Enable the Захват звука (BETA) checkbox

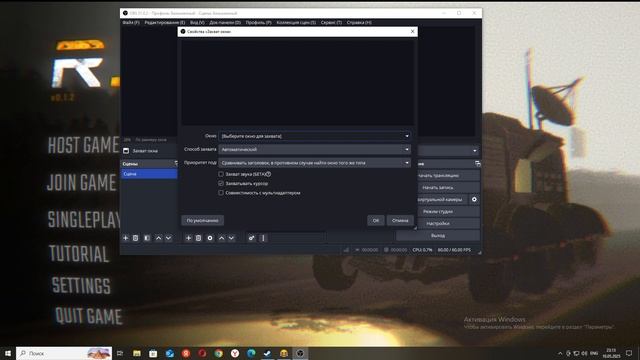221,174
